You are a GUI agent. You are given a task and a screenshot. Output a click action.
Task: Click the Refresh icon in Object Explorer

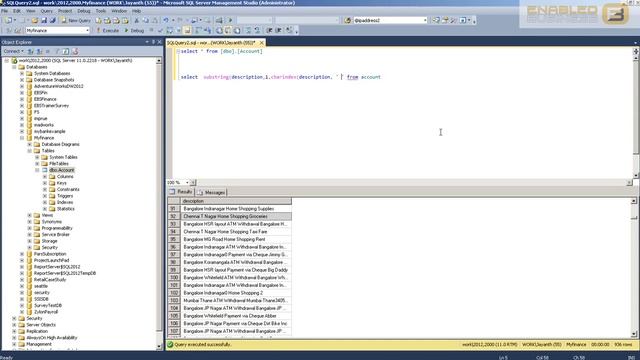pos(66,51)
